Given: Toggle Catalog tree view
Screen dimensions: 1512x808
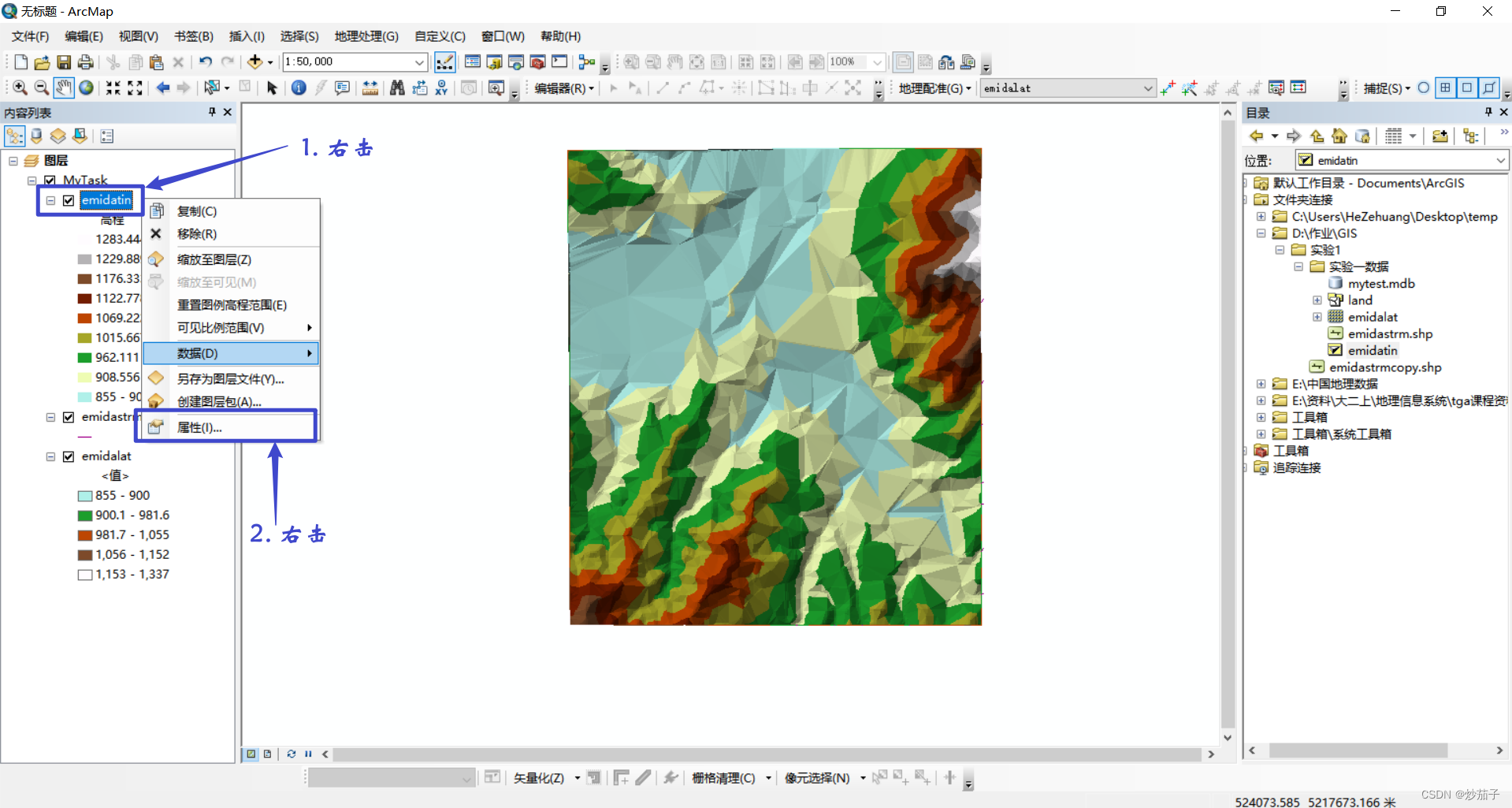Looking at the screenshot, I should (1470, 136).
